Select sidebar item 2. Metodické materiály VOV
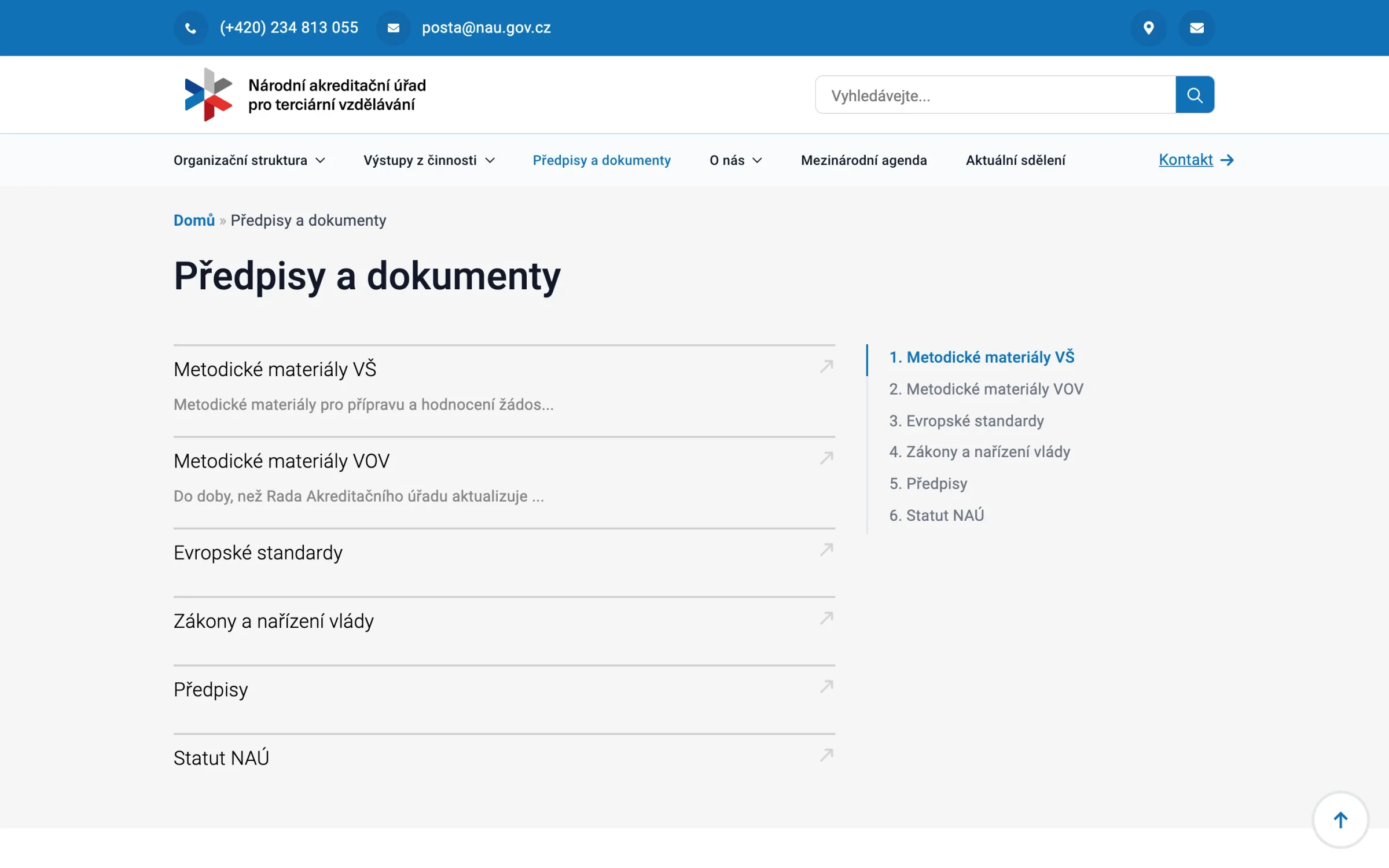1389x868 pixels. coord(986,389)
